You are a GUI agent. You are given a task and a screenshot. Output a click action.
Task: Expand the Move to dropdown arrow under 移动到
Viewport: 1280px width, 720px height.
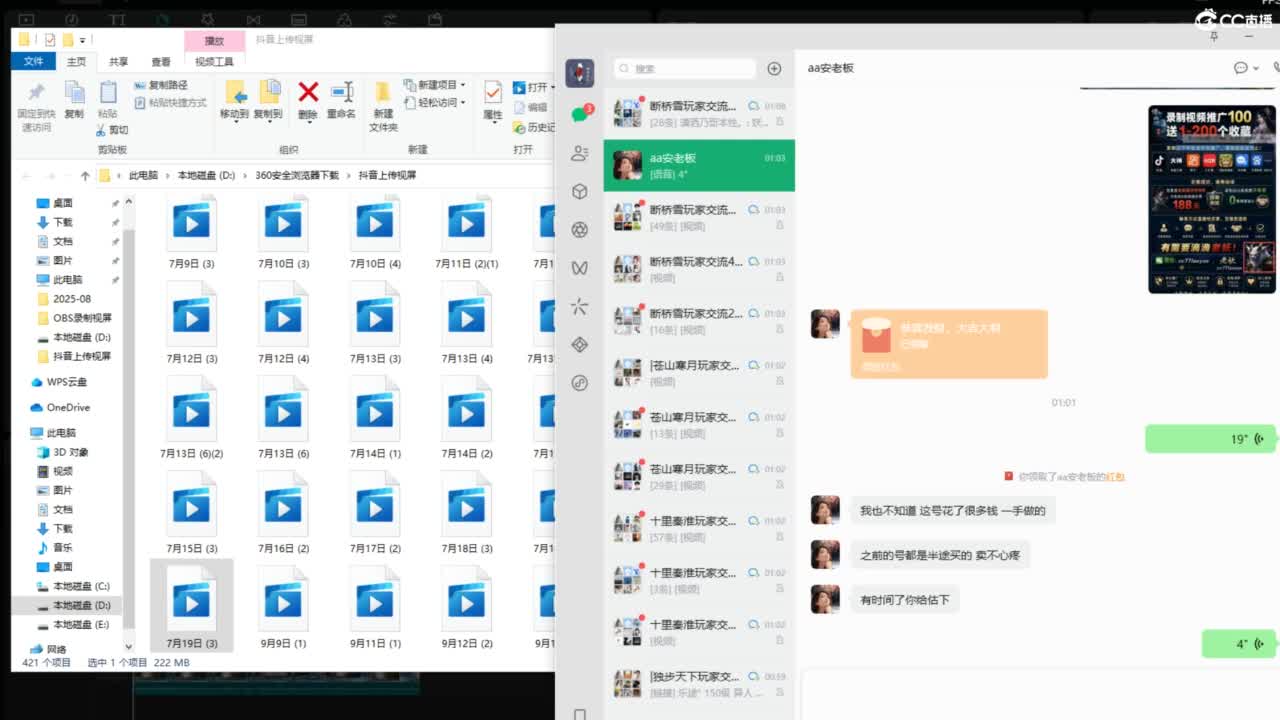click(234, 121)
